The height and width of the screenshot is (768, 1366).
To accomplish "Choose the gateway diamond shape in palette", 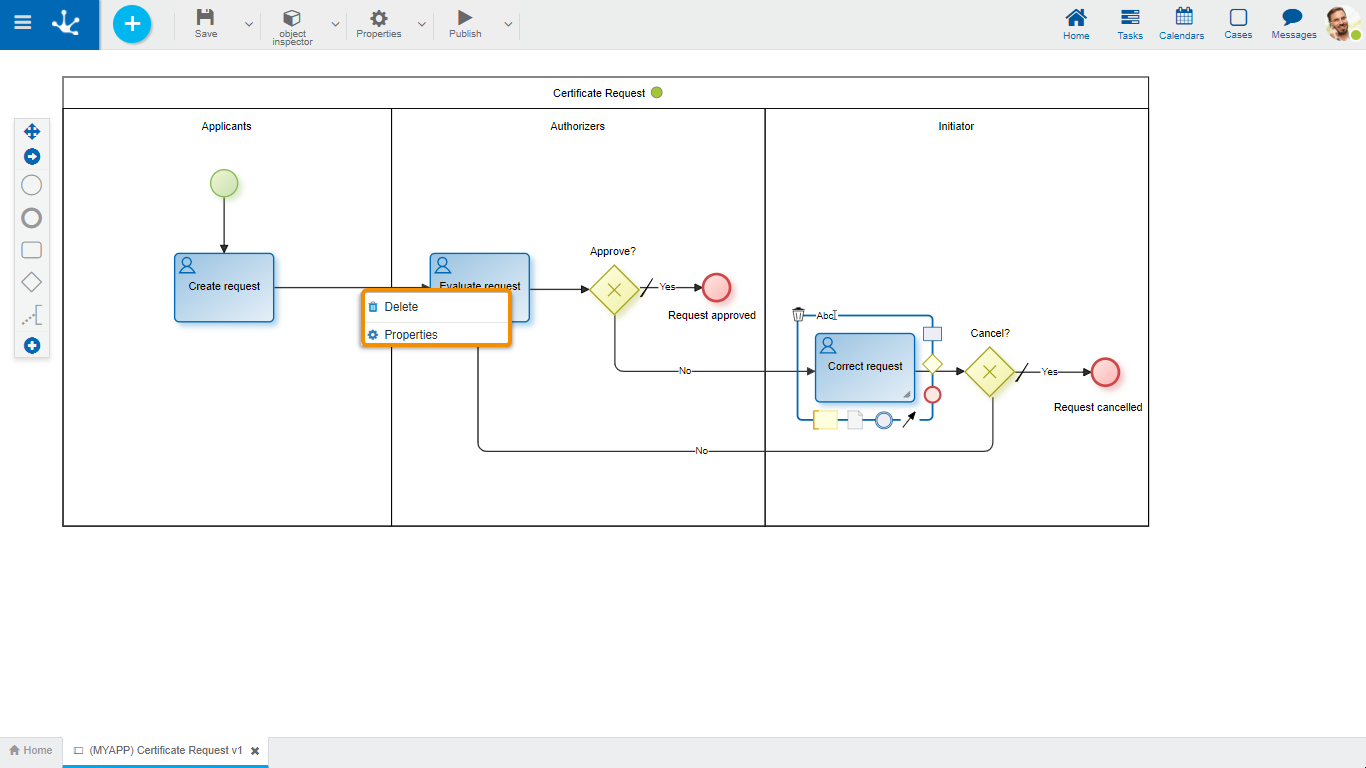I will [x=32, y=283].
